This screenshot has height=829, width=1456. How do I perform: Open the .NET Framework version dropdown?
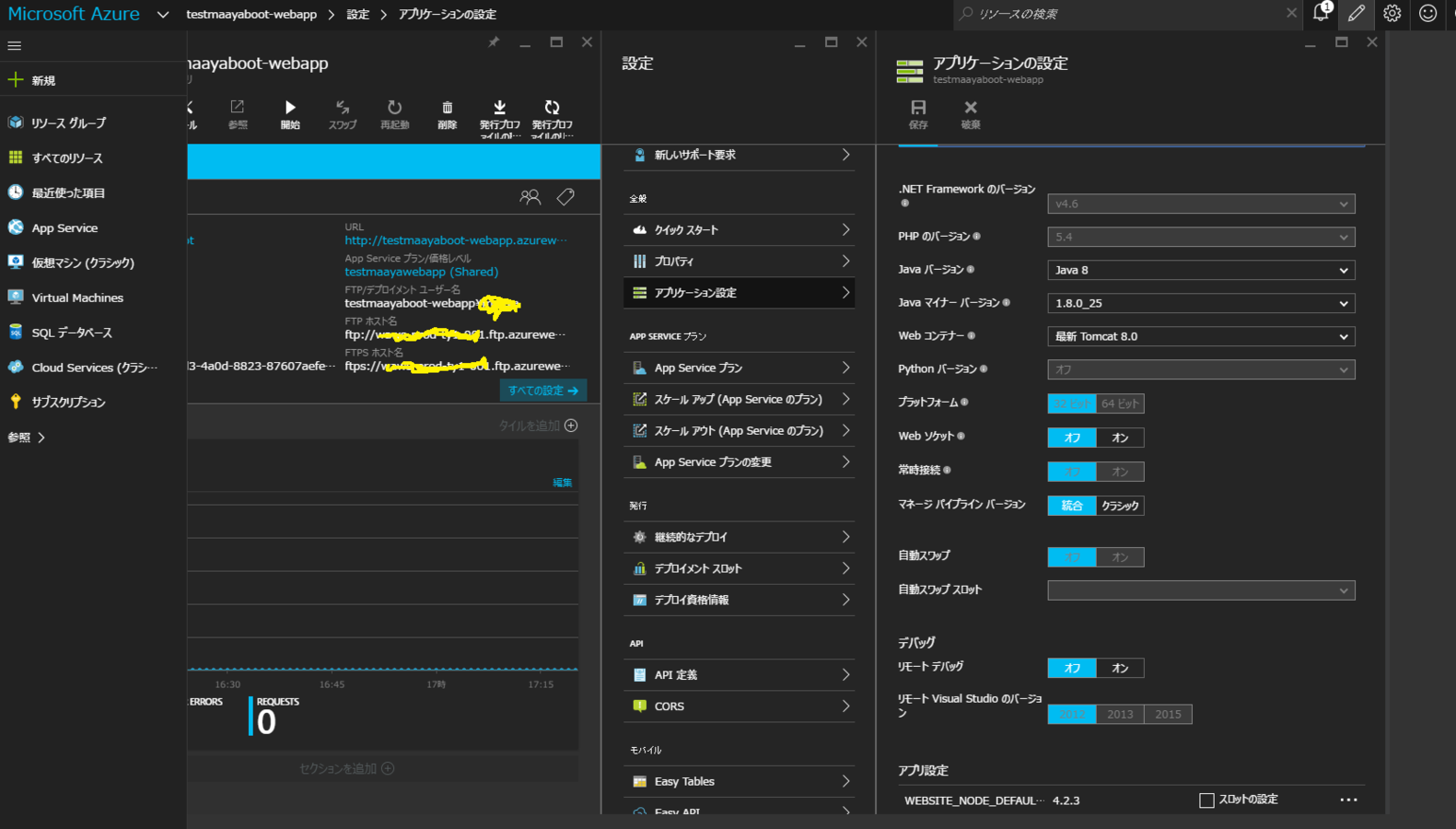click(1201, 204)
